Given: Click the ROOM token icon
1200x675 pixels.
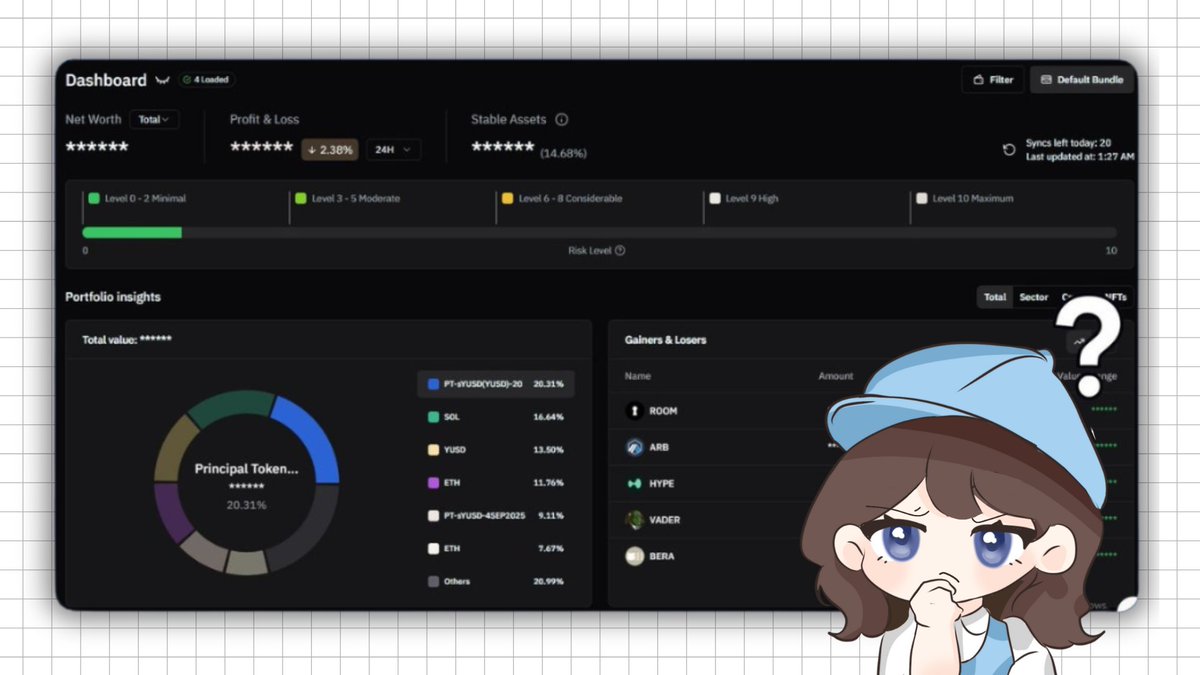Looking at the screenshot, I should click(634, 411).
